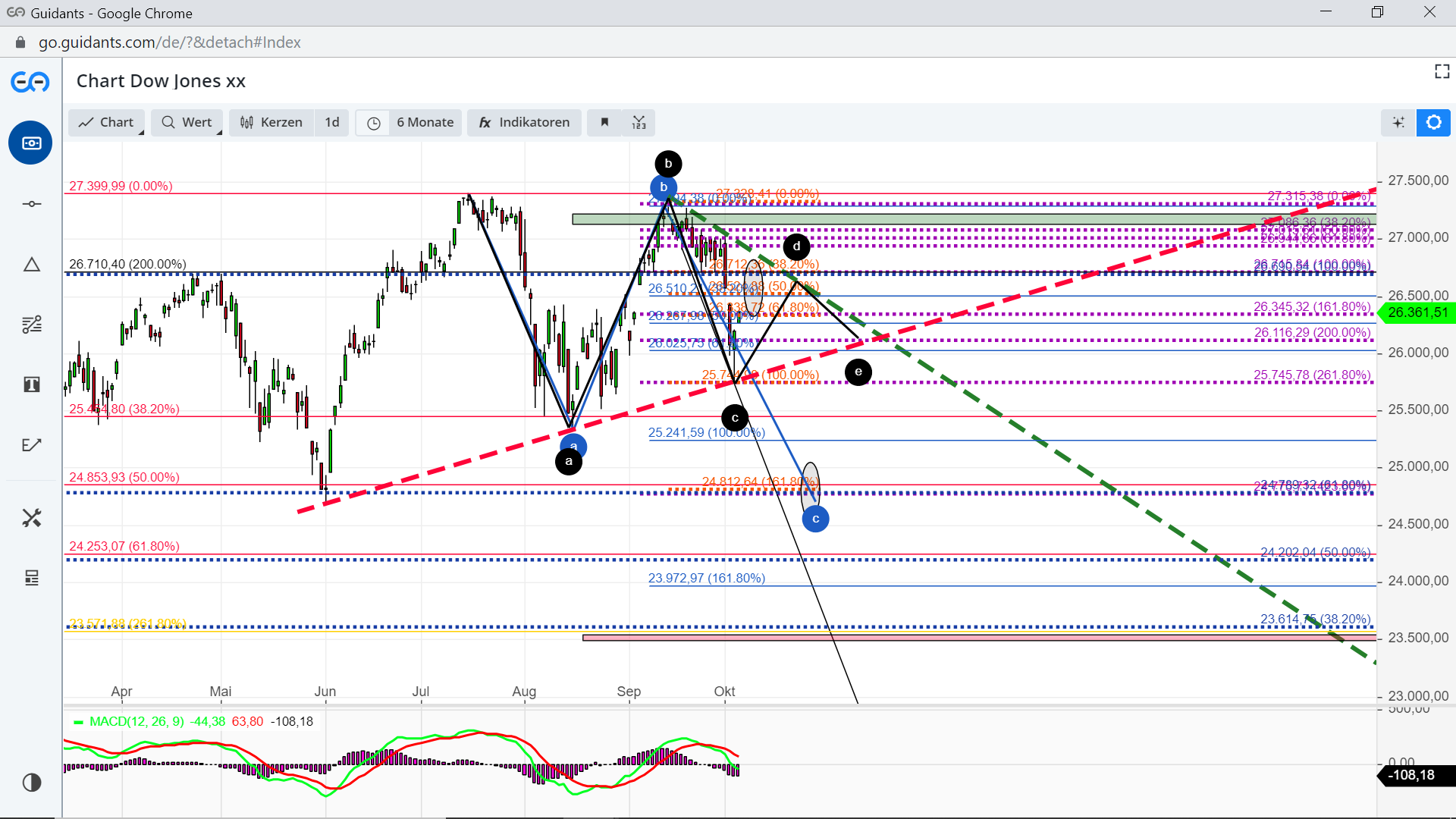Enter fullscreen using corner expand icon
This screenshot has height=819, width=1456.
[1442, 71]
